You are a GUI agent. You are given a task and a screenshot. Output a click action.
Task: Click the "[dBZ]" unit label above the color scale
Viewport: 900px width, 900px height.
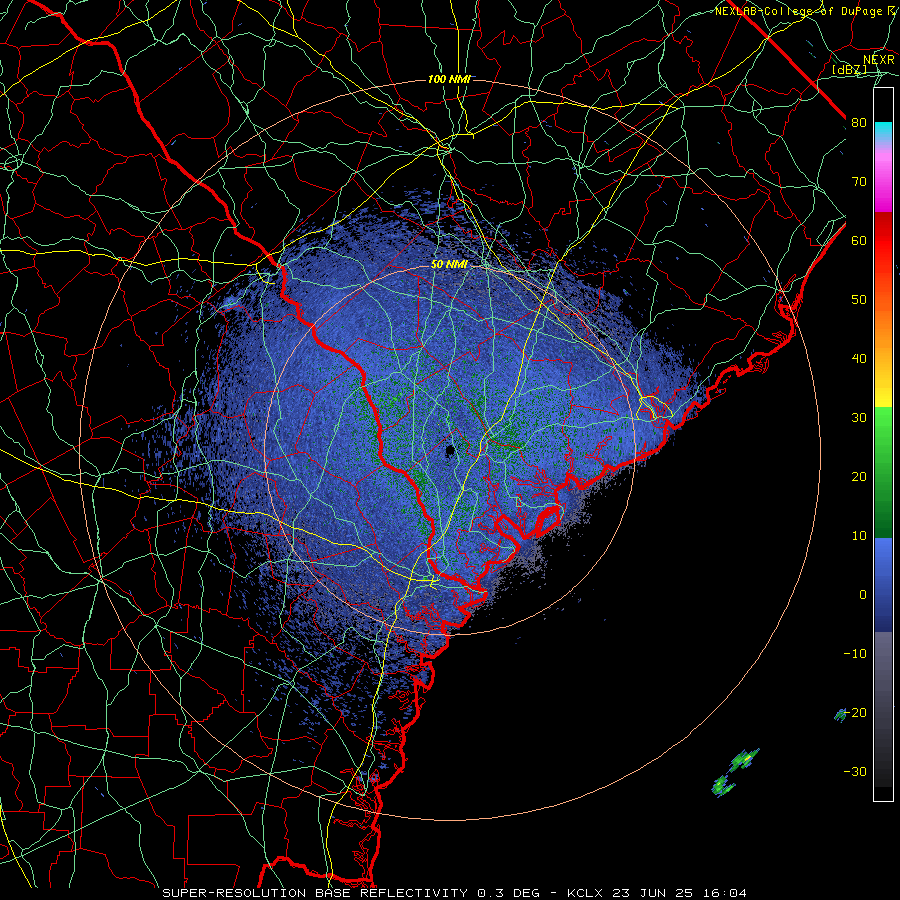pos(849,70)
